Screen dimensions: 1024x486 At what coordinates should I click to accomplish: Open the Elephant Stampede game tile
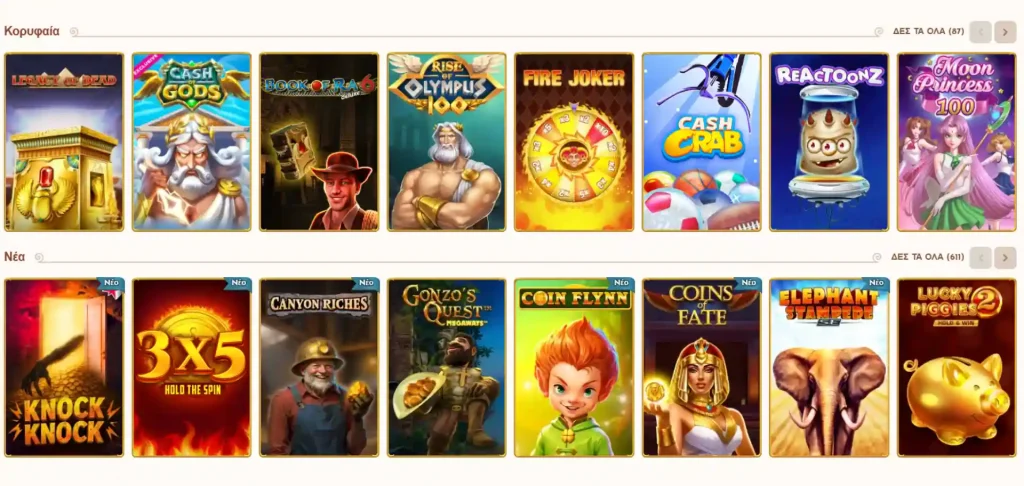pos(829,367)
